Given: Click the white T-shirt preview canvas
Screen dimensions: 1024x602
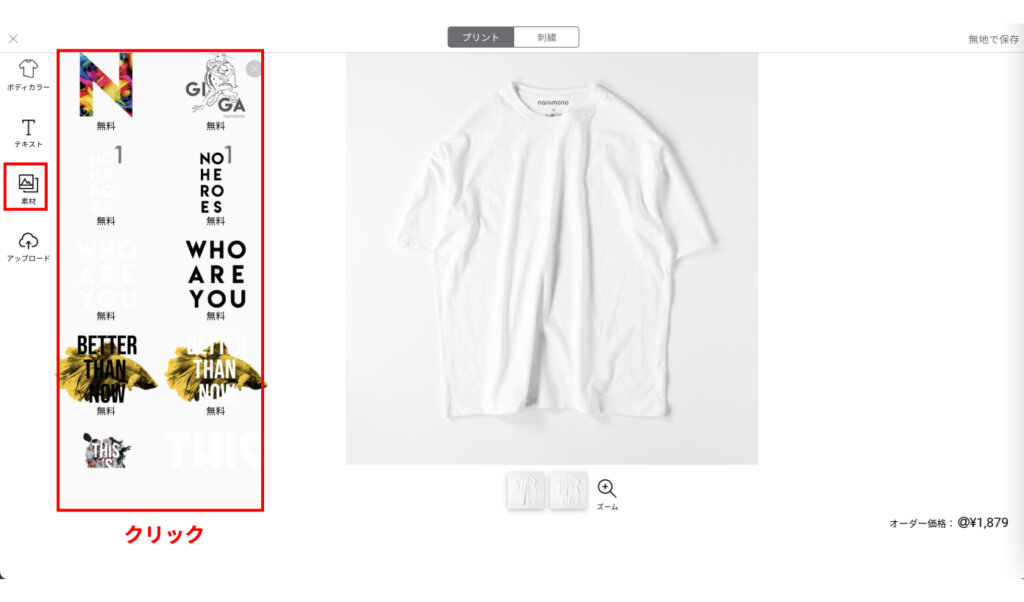Looking at the screenshot, I should pyautogui.click(x=552, y=259).
